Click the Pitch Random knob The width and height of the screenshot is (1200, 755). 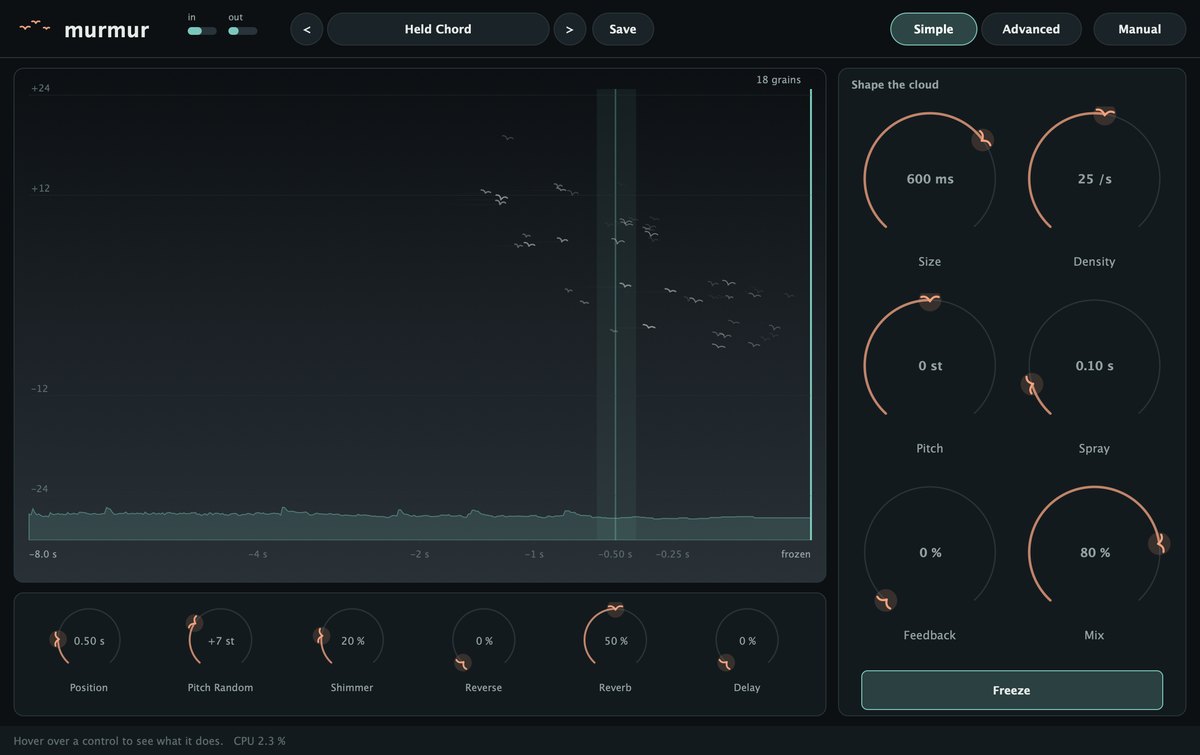click(x=220, y=640)
